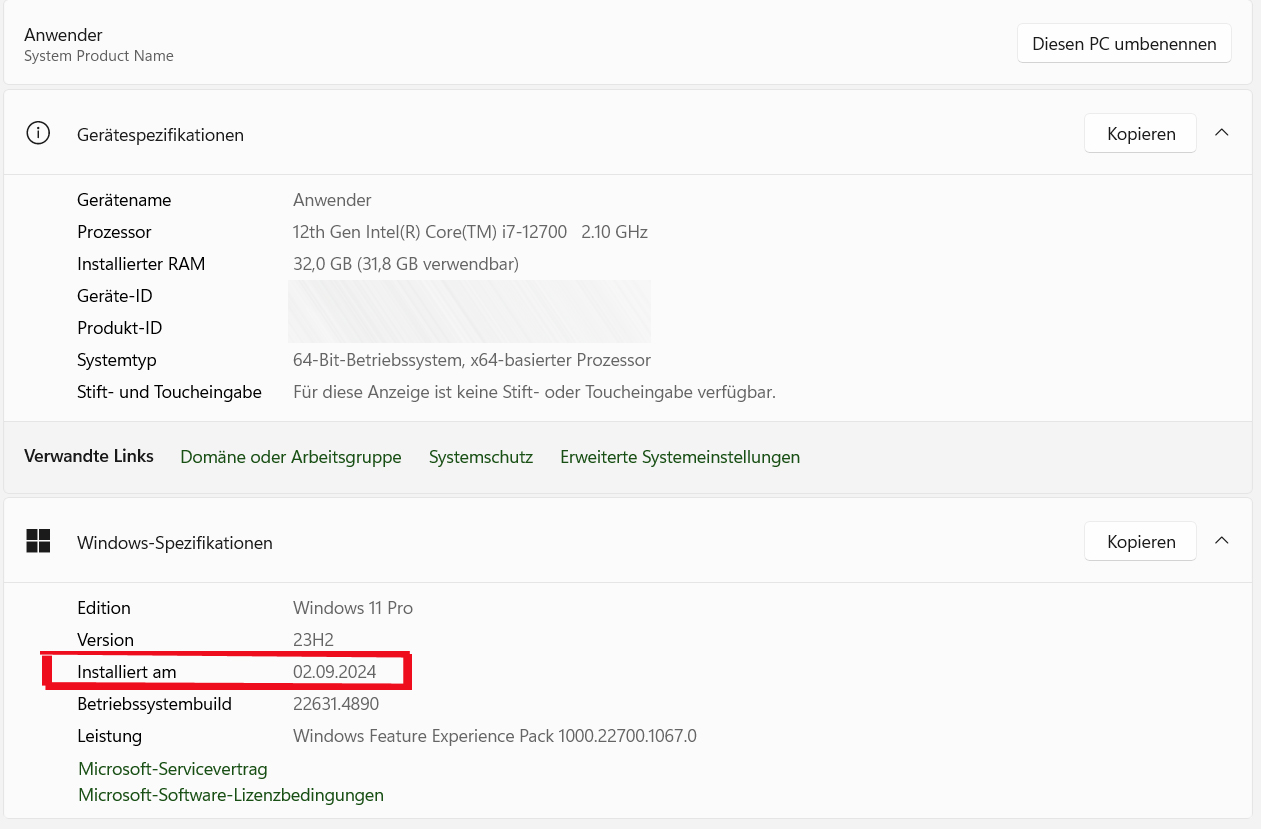
Task: Open the Microsoft-Software-Lizenzbedingungen link
Action: pyautogui.click(x=231, y=795)
